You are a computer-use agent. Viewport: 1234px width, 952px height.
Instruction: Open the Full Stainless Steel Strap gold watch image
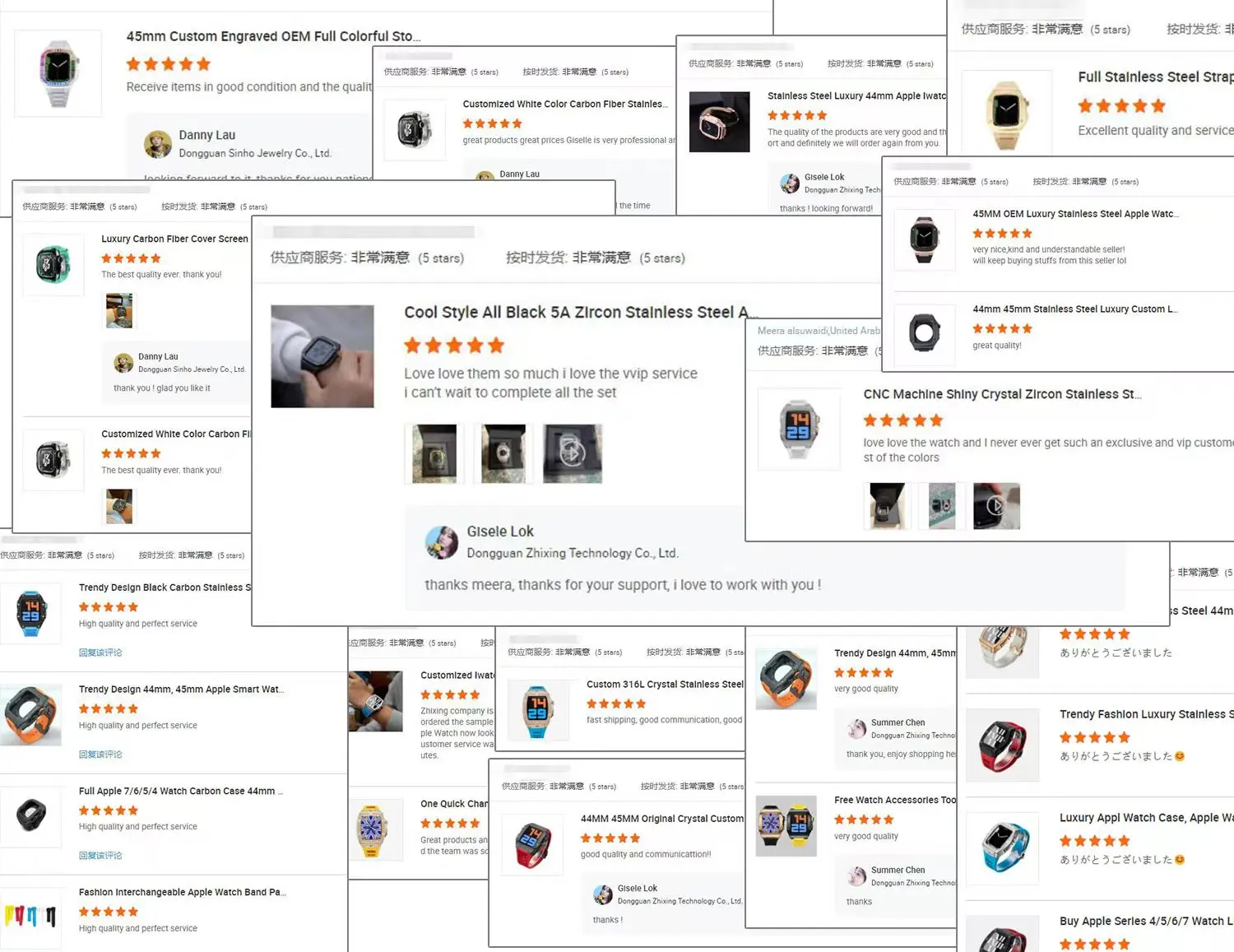click(x=1007, y=111)
